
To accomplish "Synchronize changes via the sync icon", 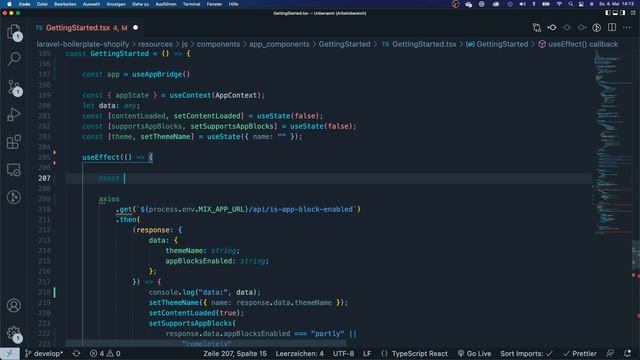I will [76, 353].
